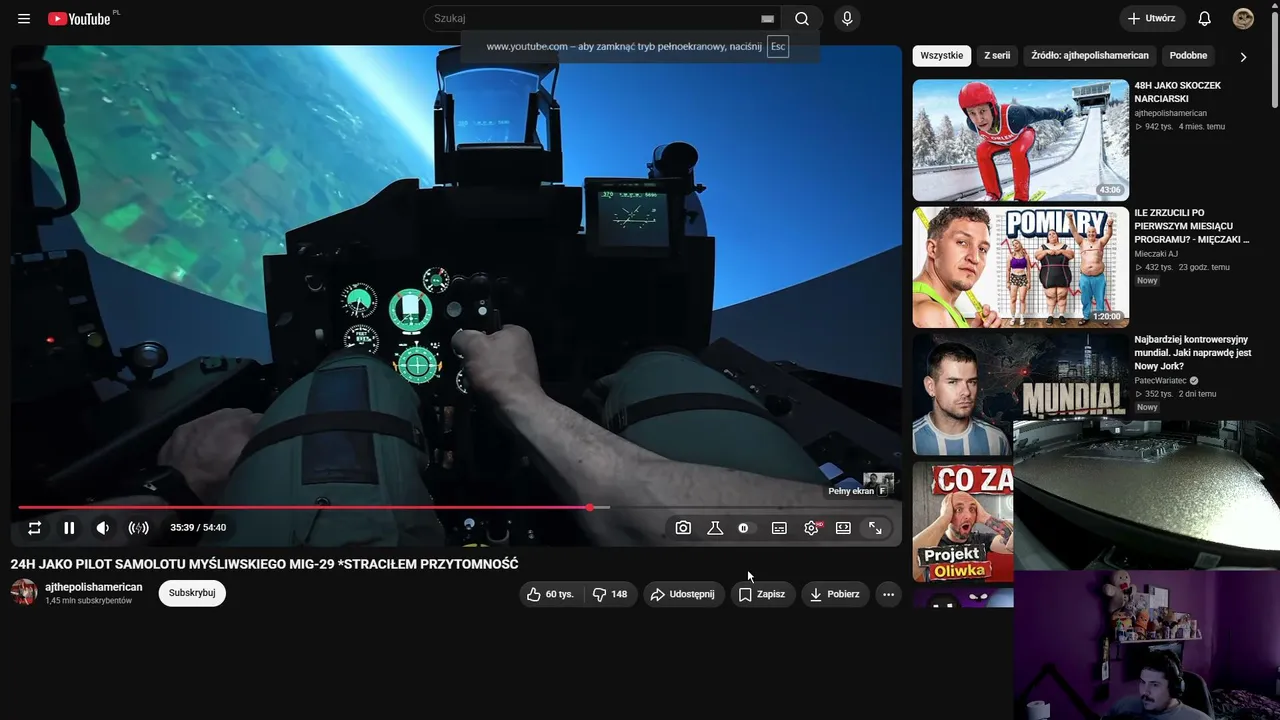Seek on the video progress bar
The width and height of the screenshot is (1280, 720).
click(x=455, y=508)
